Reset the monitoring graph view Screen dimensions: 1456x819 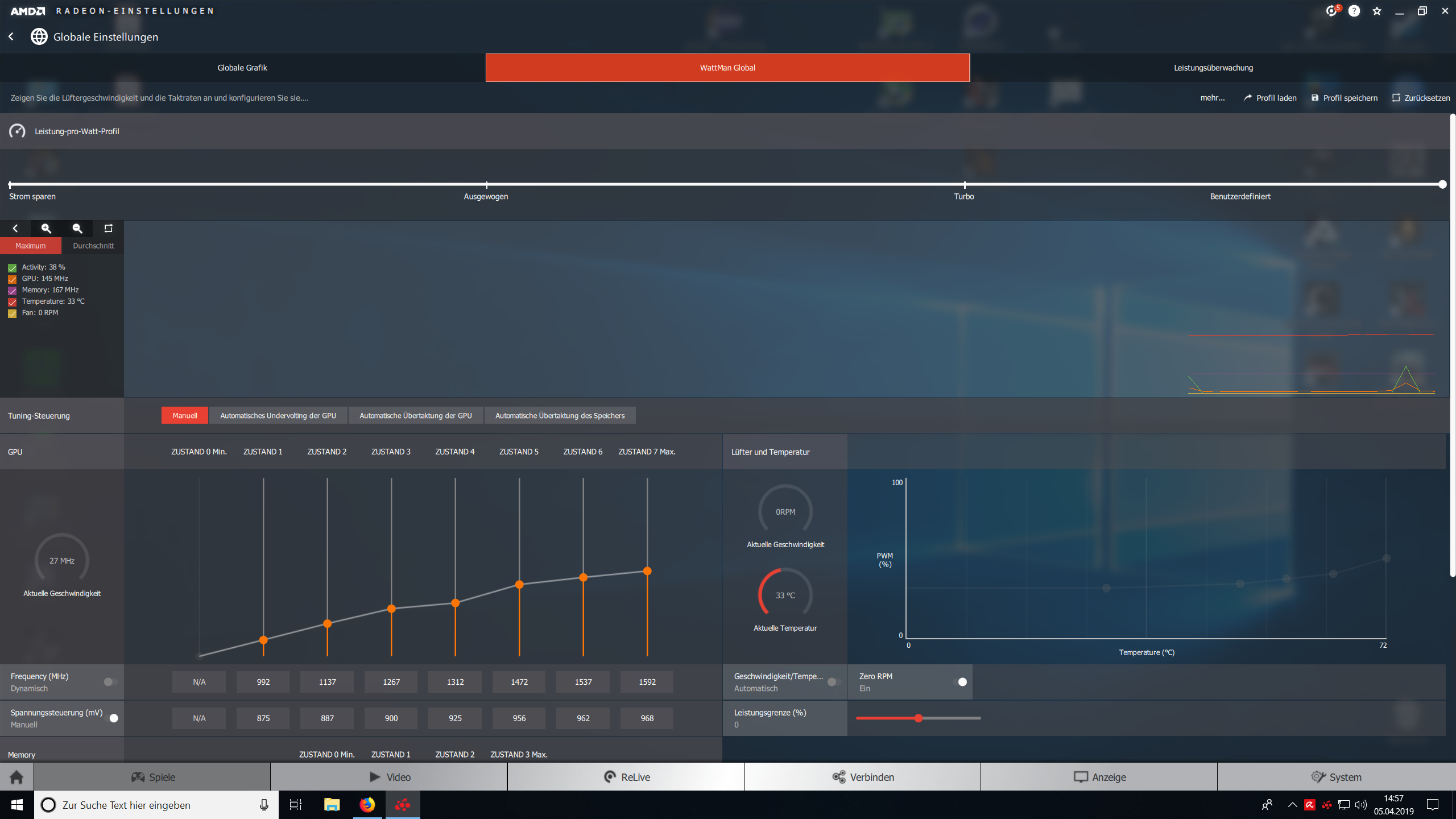coord(108,229)
